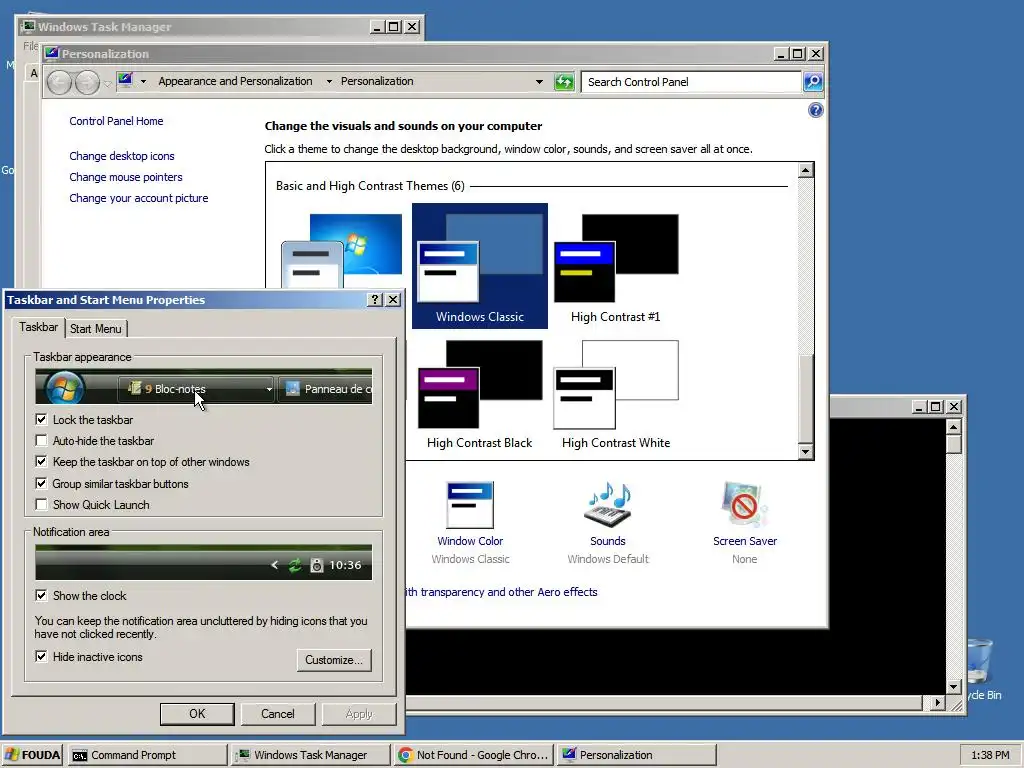Viewport: 1024px width, 768px height.
Task: Click the themes list scroll up arrow
Action: click(x=806, y=170)
